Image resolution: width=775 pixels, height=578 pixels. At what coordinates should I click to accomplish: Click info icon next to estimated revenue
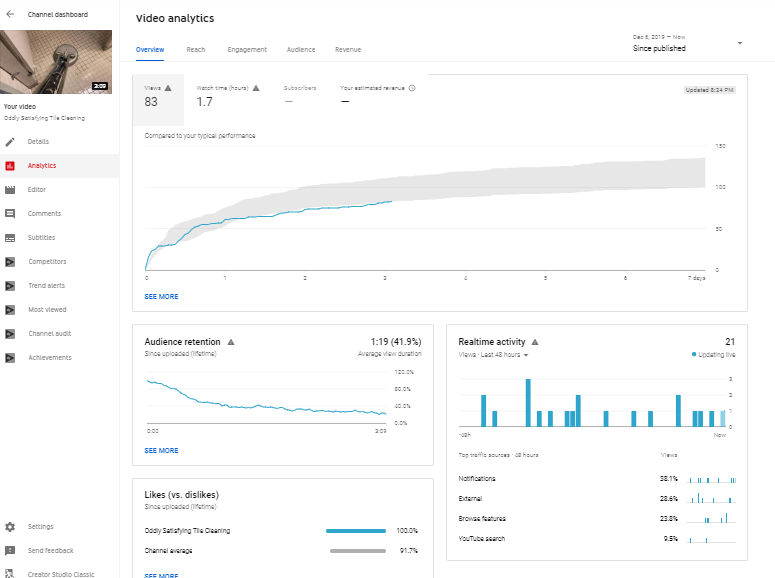click(x=412, y=88)
